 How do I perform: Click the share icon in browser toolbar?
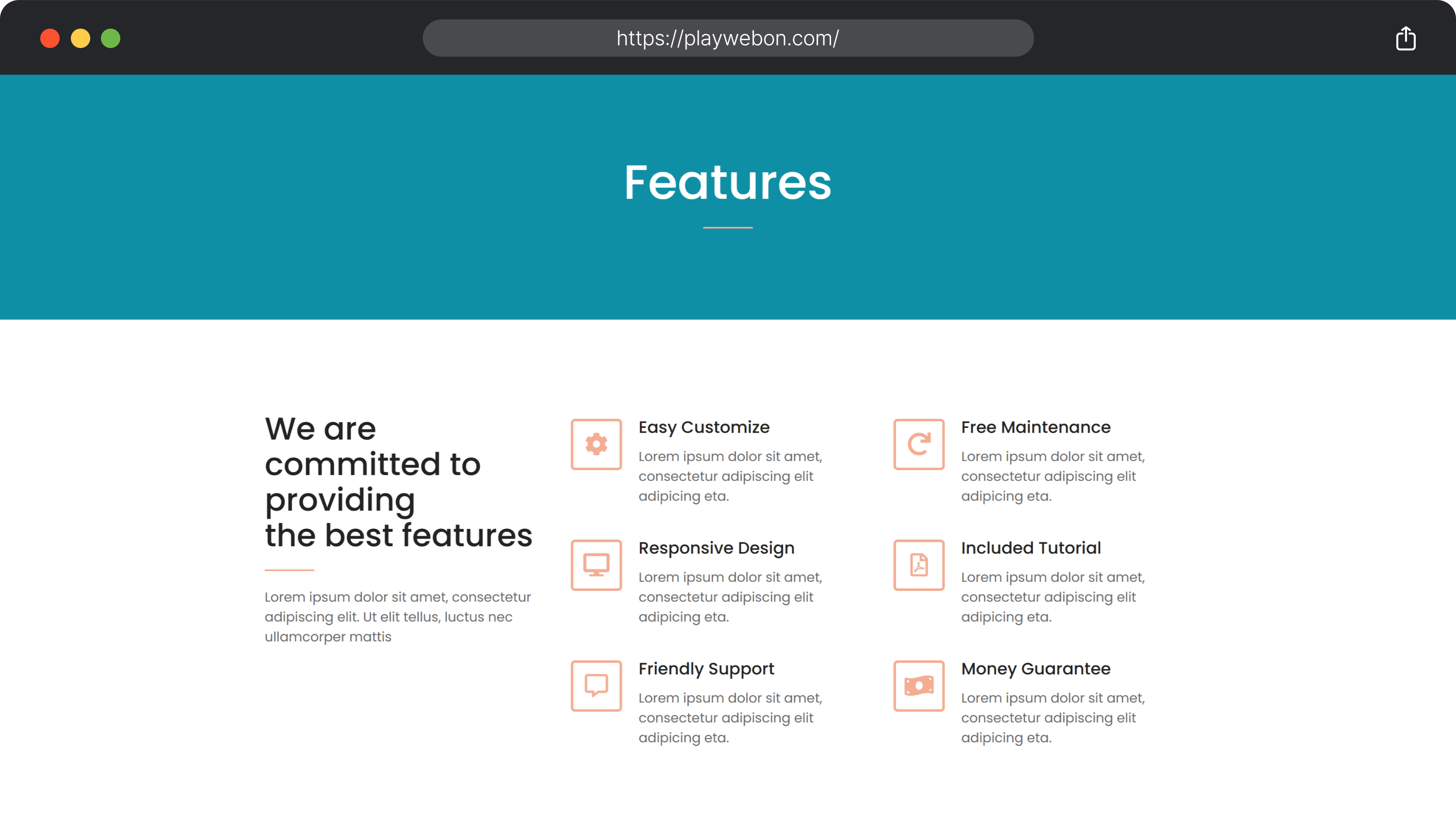(x=1405, y=38)
